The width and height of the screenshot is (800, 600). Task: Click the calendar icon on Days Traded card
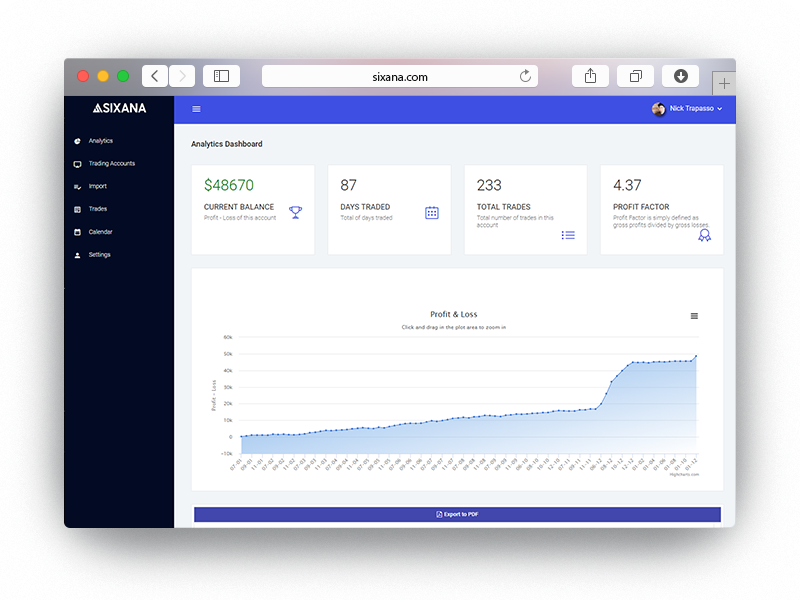click(432, 213)
